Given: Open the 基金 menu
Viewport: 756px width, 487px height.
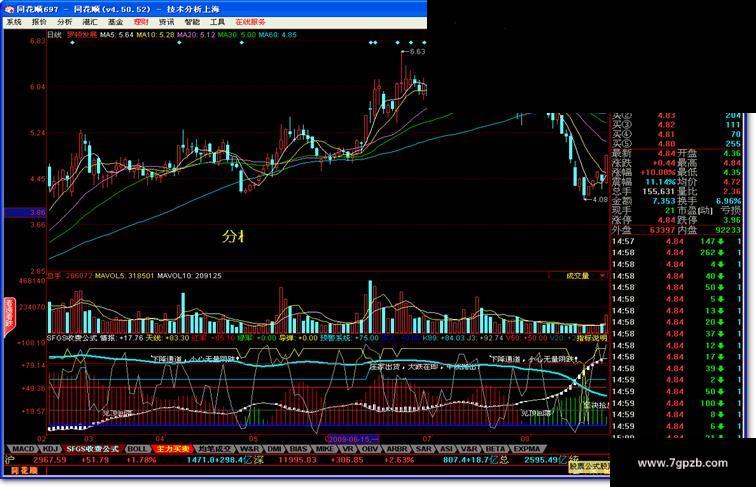Looking at the screenshot, I should point(116,22).
